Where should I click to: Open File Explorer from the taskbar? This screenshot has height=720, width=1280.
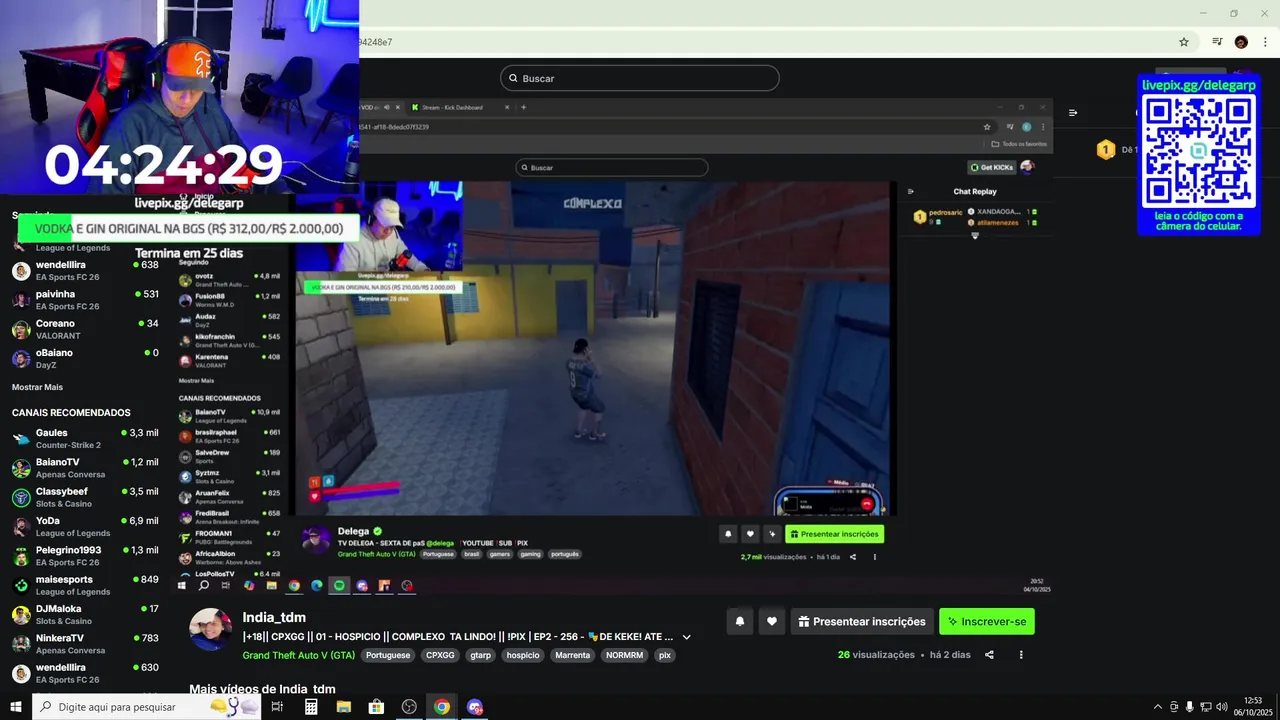(x=344, y=707)
